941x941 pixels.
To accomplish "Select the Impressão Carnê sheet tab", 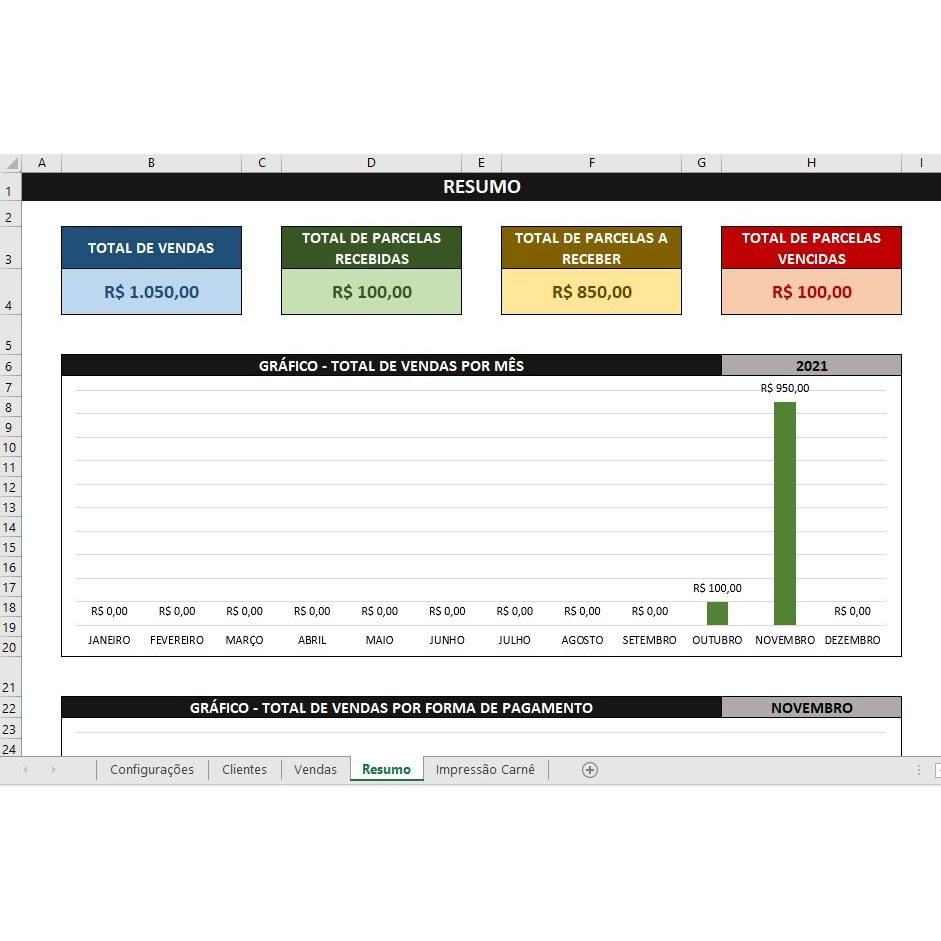I will pos(485,769).
